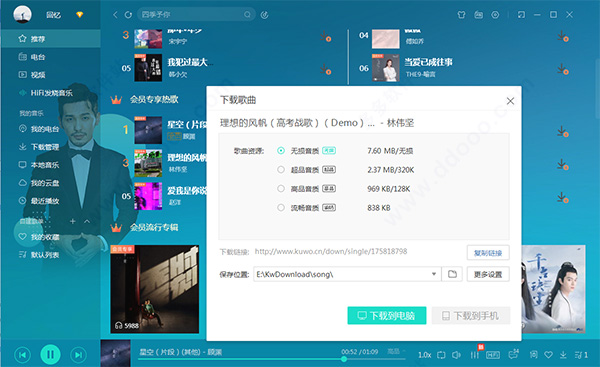The width and height of the screenshot is (600, 367).
Task: Open the 星空 (片段) song entry
Action: [x=187, y=124]
